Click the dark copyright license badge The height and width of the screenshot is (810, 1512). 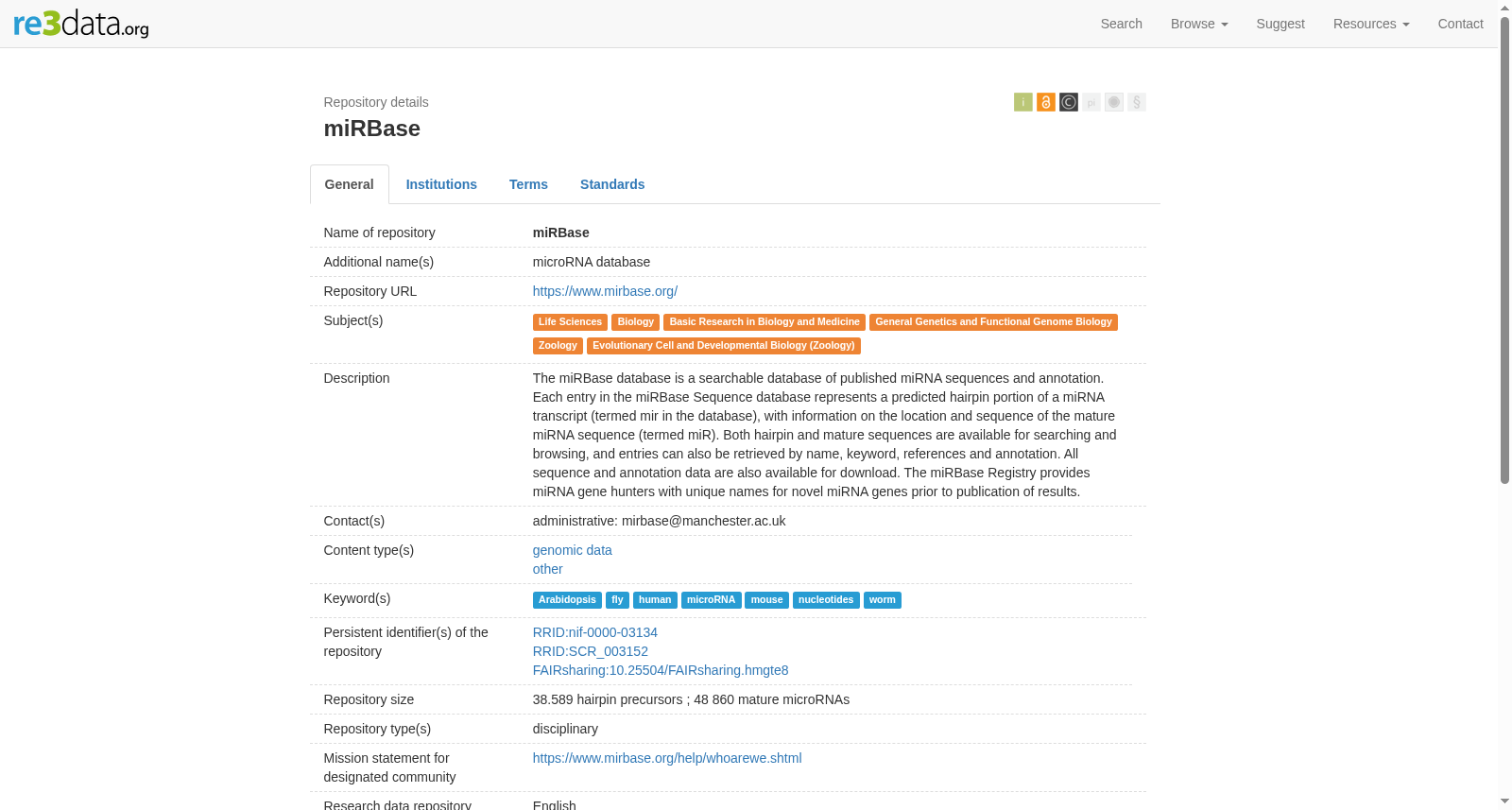coord(1069,102)
